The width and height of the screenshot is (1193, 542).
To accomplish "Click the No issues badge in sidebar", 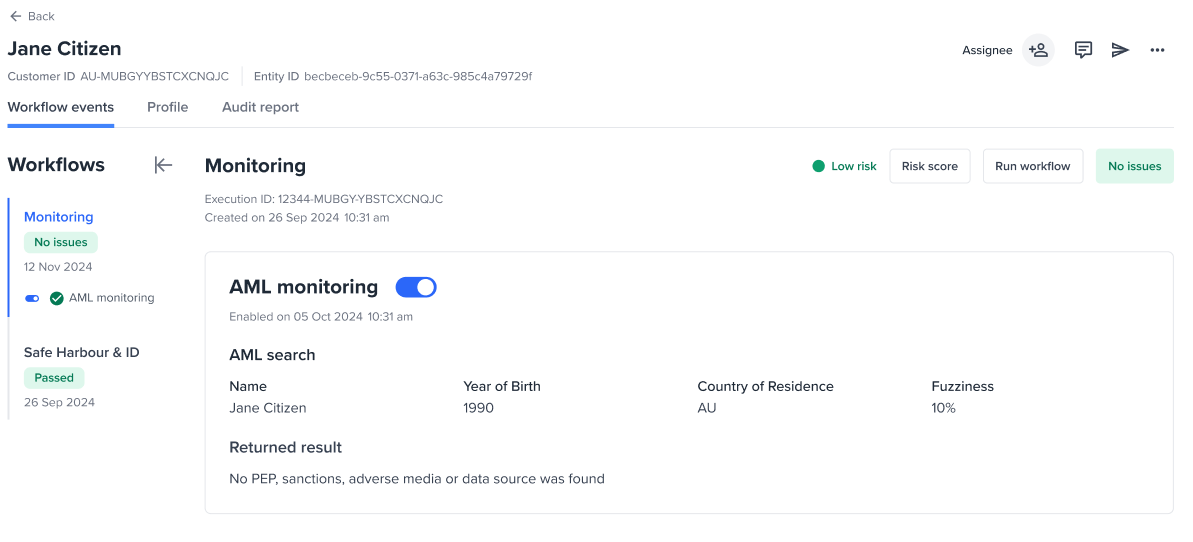I will tap(61, 242).
